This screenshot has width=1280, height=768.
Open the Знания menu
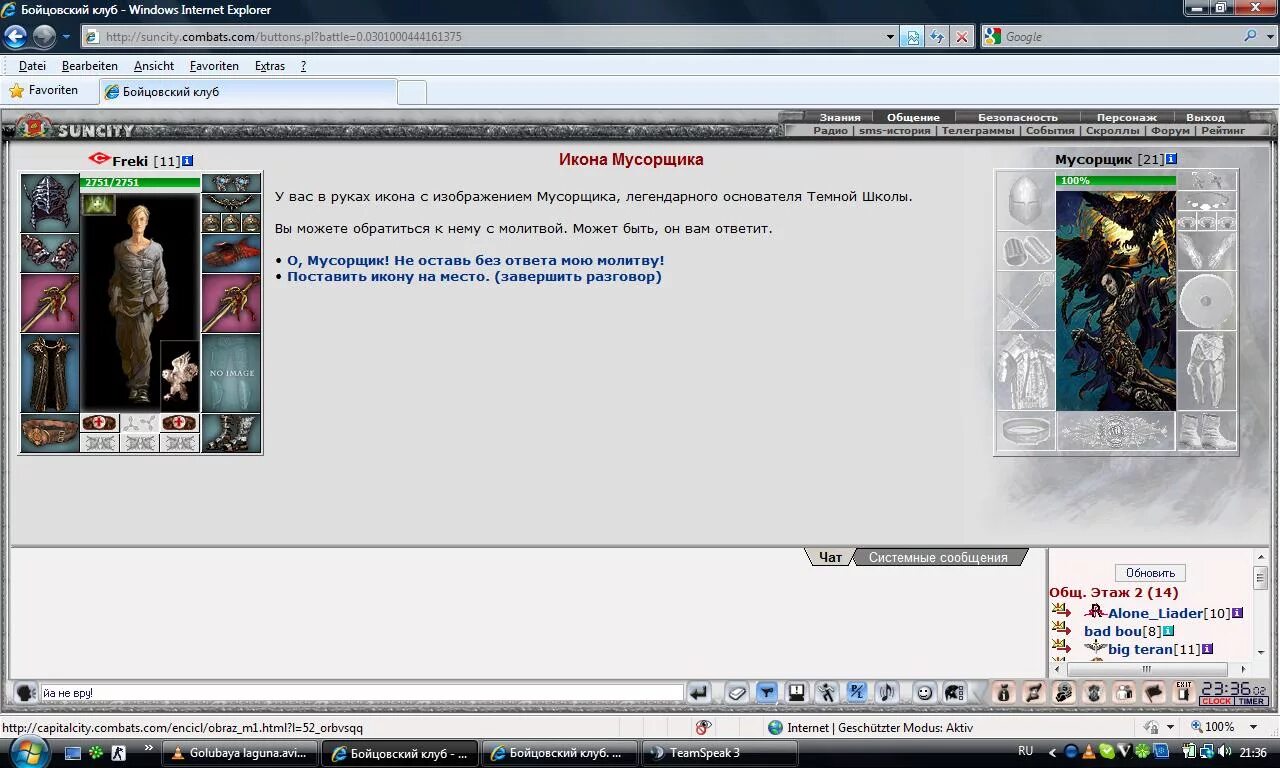pyautogui.click(x=840, y=117)
